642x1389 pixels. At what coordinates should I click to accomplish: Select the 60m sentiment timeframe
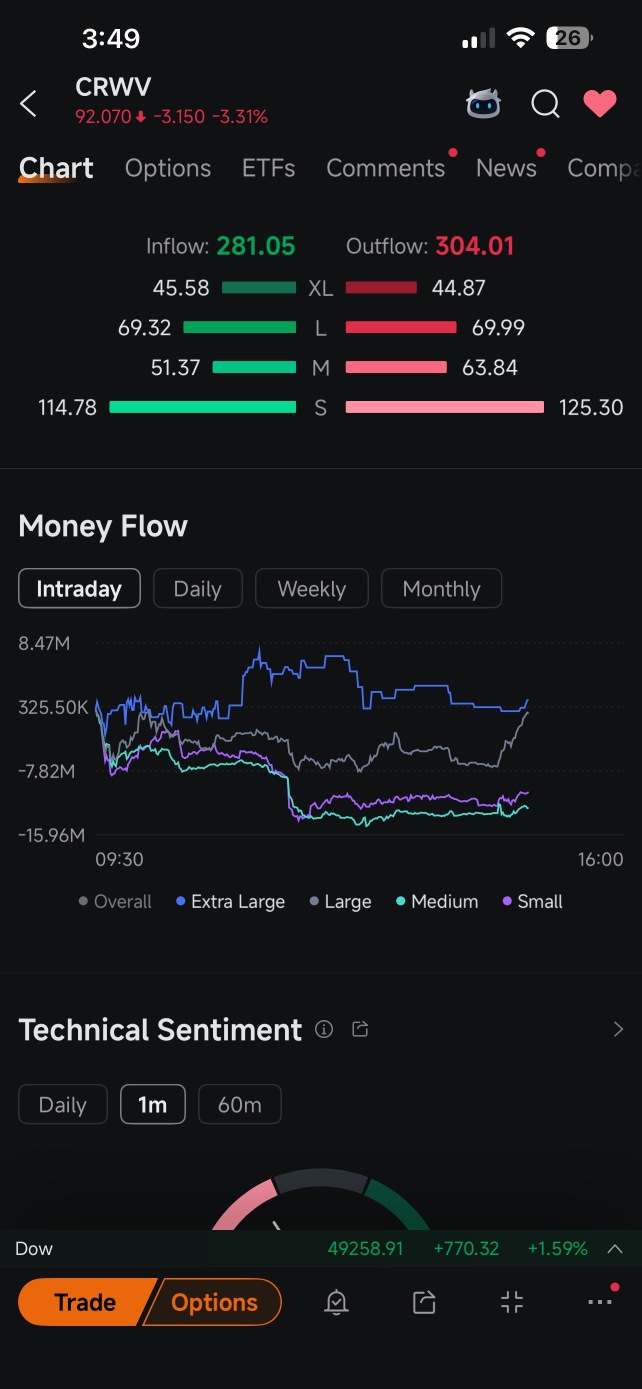[240, 1105]
